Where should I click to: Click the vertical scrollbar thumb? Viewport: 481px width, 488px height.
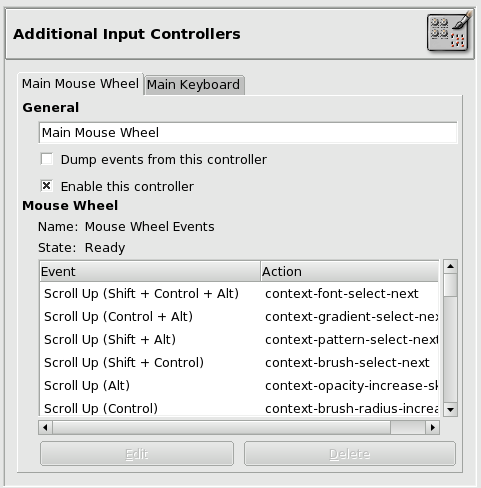451,285
